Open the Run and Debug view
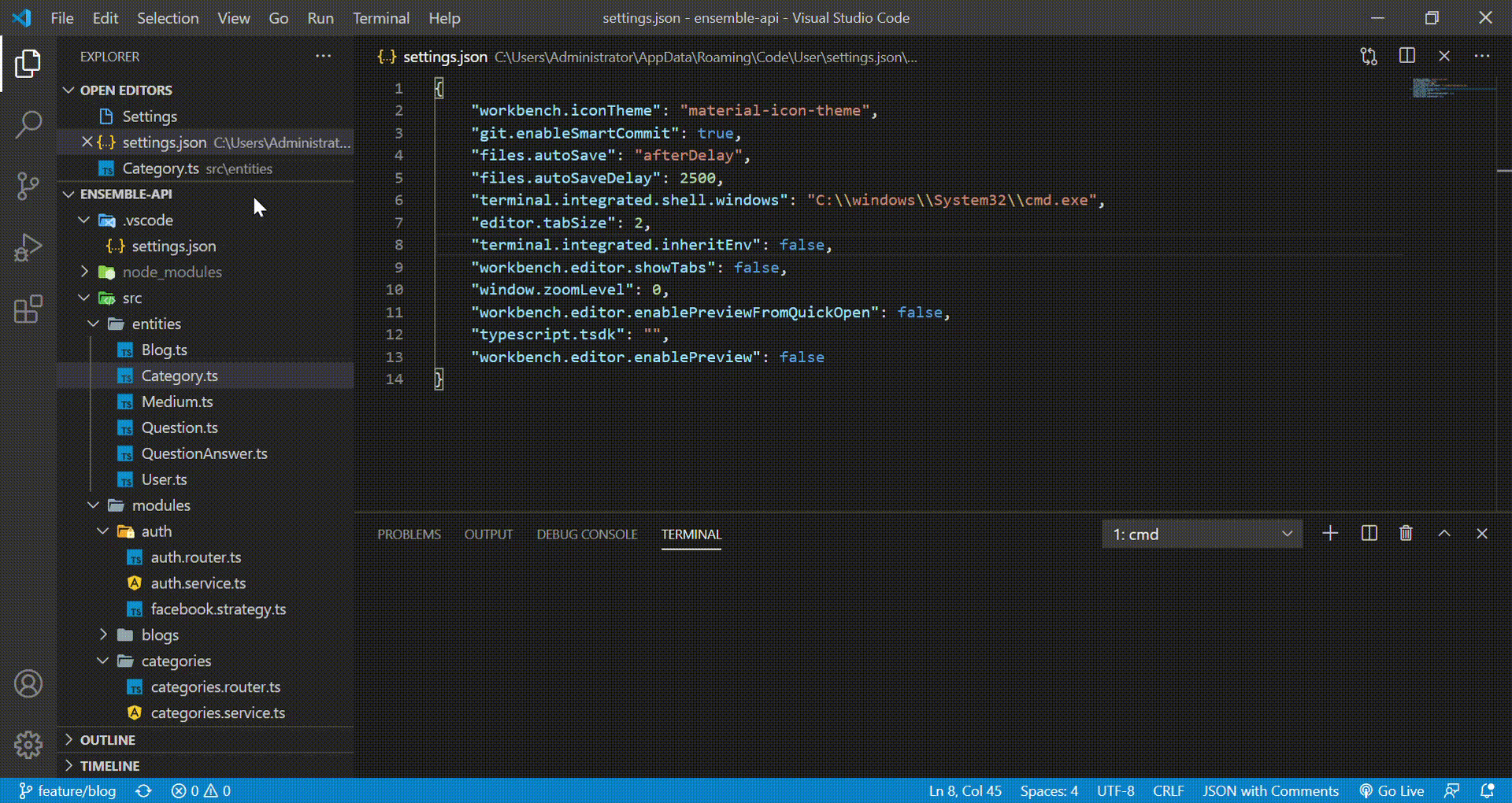The image size is (1512, 803). coord(28,247)
